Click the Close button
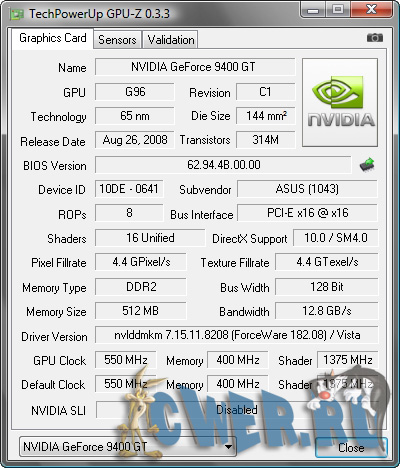The image size is (400, 468). [x=351, y=447]
